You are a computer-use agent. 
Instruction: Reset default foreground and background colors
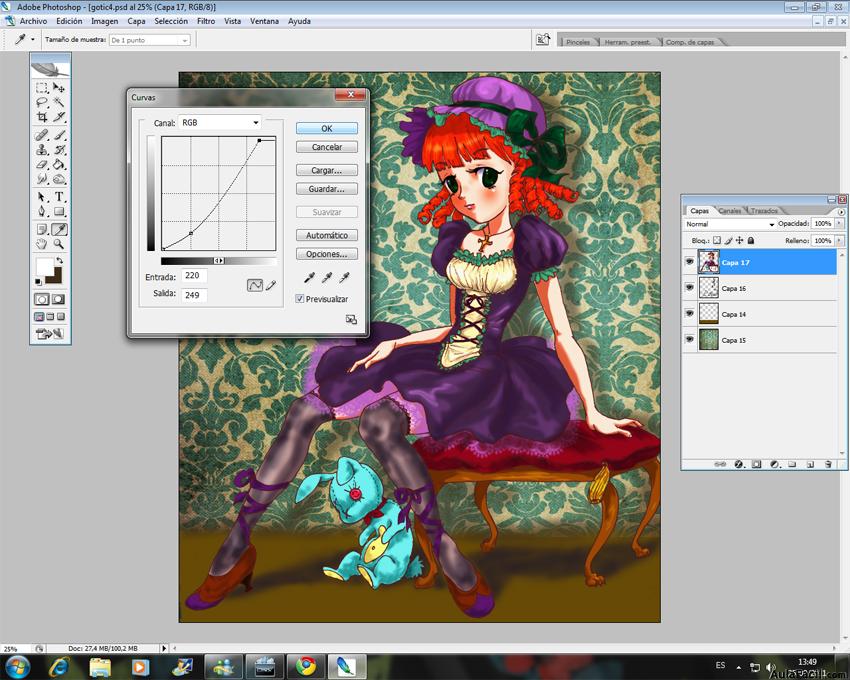(x=38, y=281)
